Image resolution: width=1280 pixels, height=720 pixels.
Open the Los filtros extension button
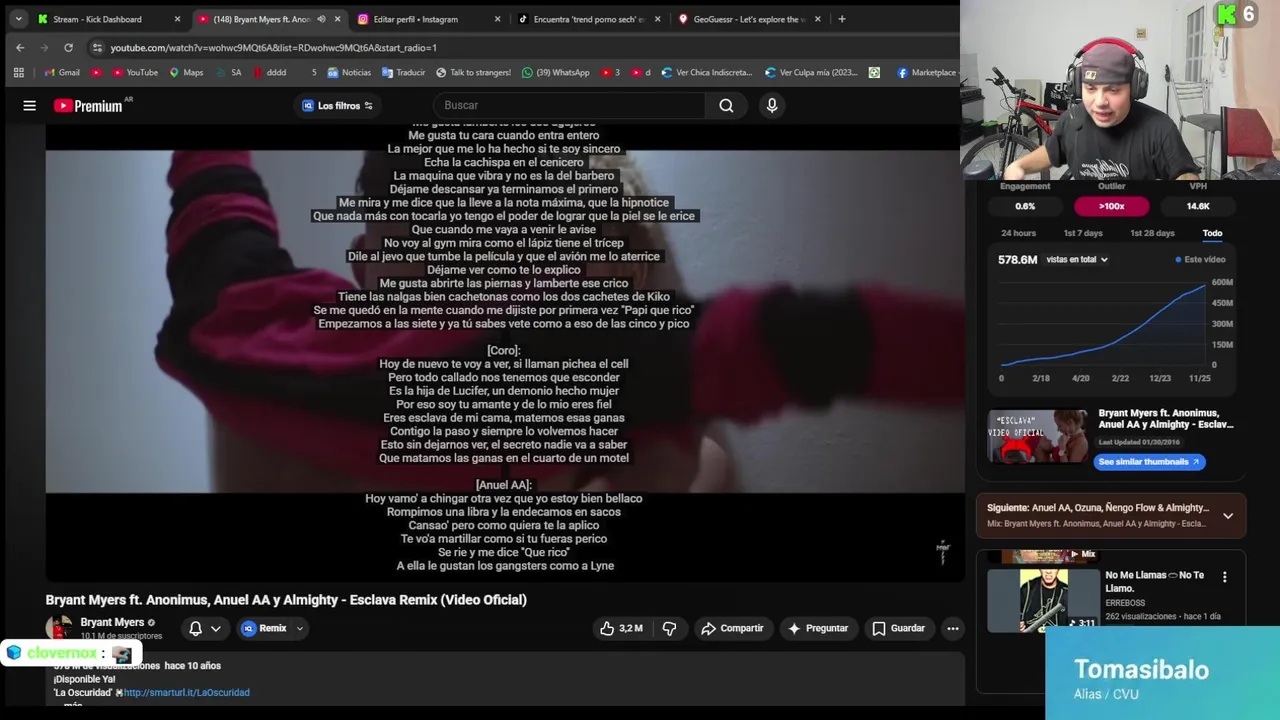click(x=338, y=105)
